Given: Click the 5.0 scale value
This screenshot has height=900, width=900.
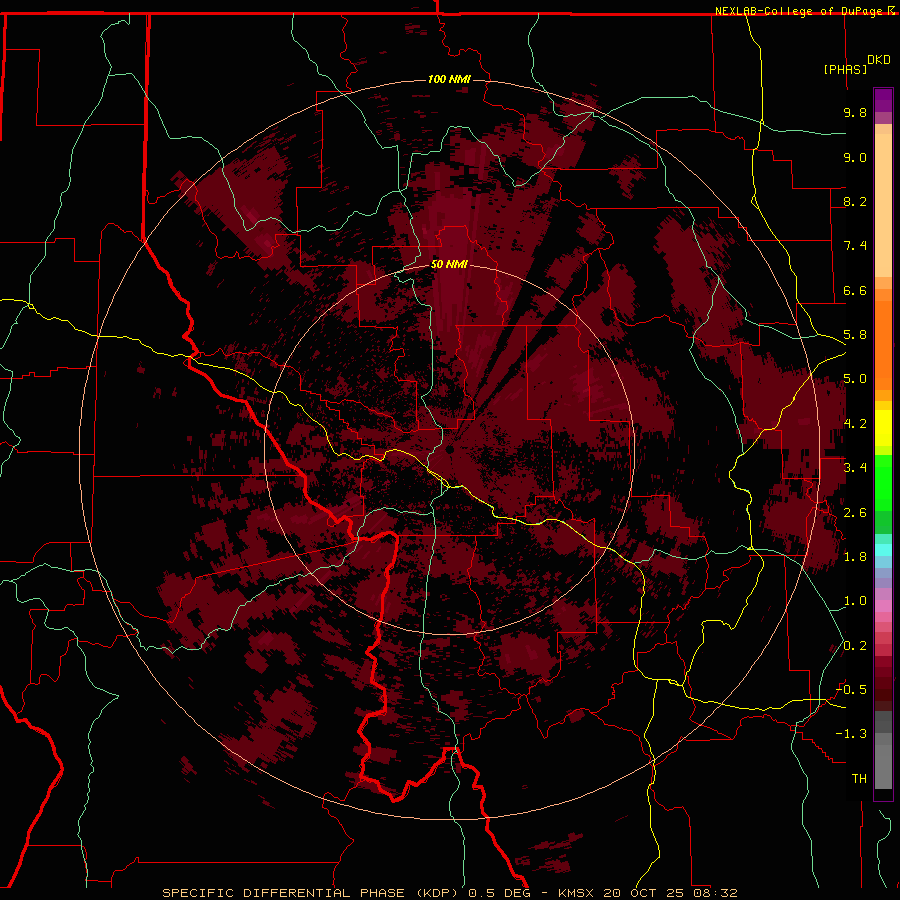Looking at the screenshot, I should (x=855, y=379).
